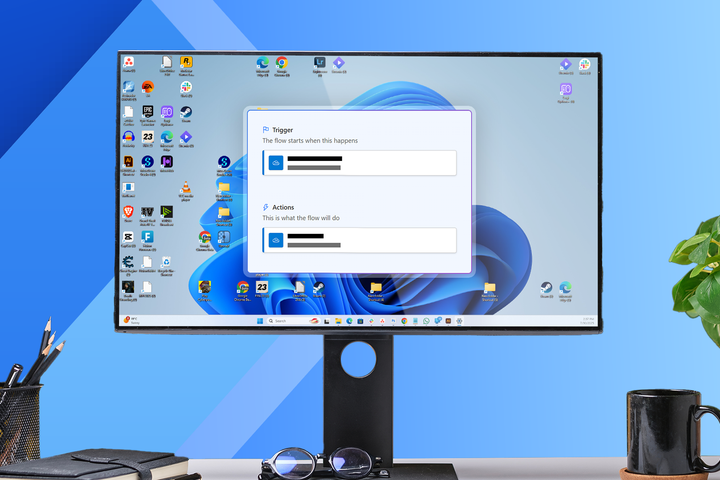Open VLC media player cone icon
720x480 pixels.
[x=186, y=187]
